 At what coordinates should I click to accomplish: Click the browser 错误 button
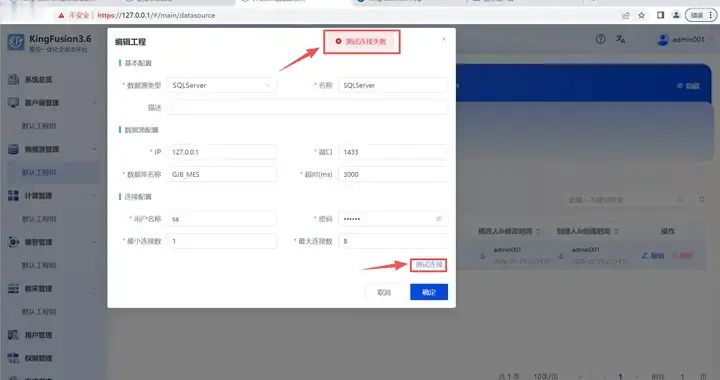click(x=697, y=15)
